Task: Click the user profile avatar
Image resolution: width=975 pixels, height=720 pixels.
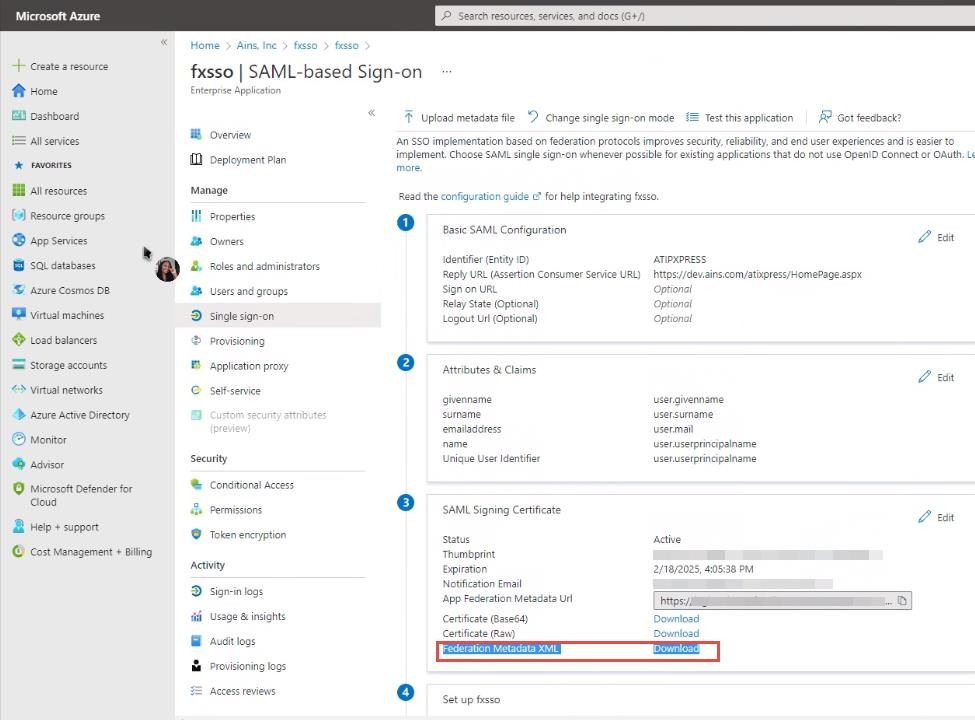Action: (x=167, y=269)
